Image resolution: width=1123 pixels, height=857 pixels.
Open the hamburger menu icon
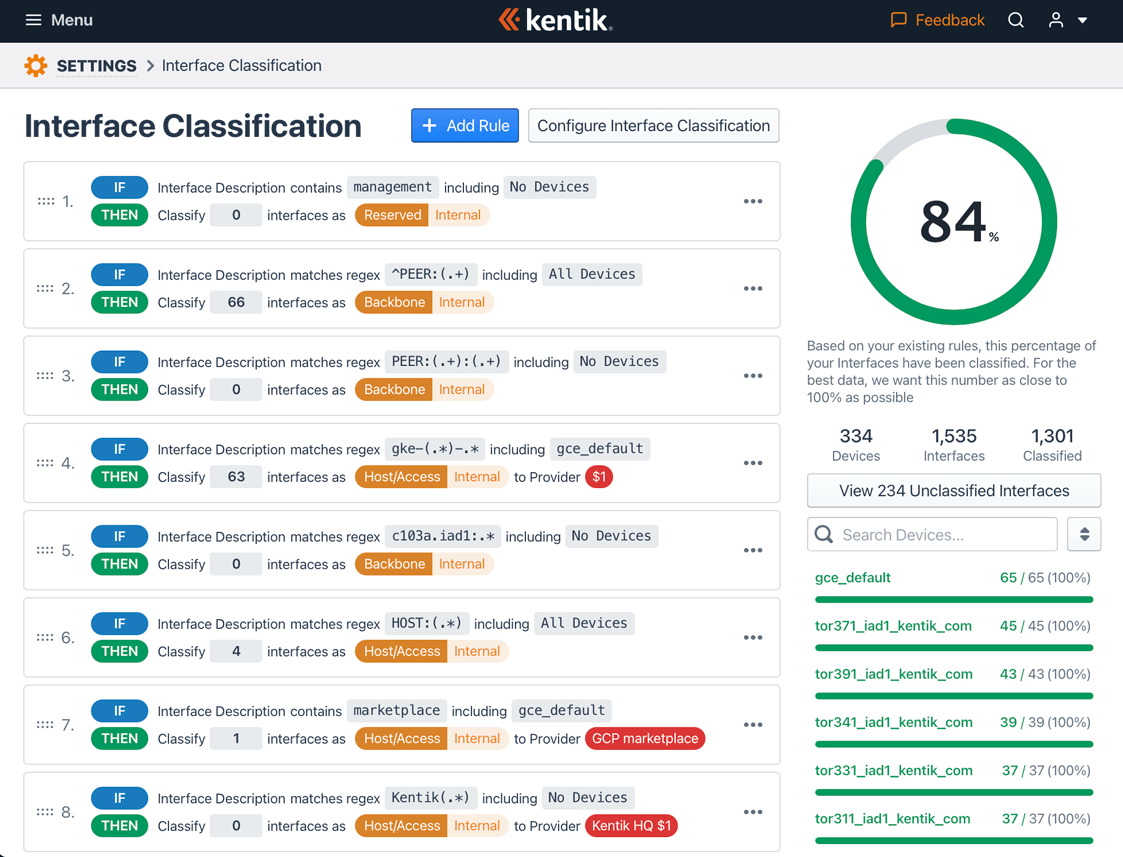33,20
